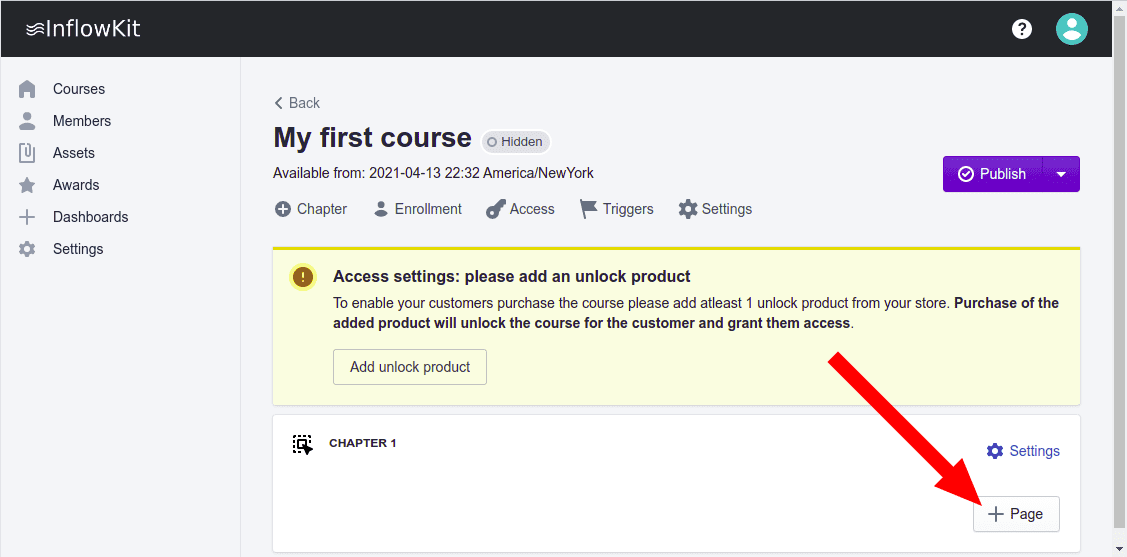Image resolution: width=1127 pixels, height=557 pixels.
Task: Open Settings in the left sidebar
Action: point(77,249)
